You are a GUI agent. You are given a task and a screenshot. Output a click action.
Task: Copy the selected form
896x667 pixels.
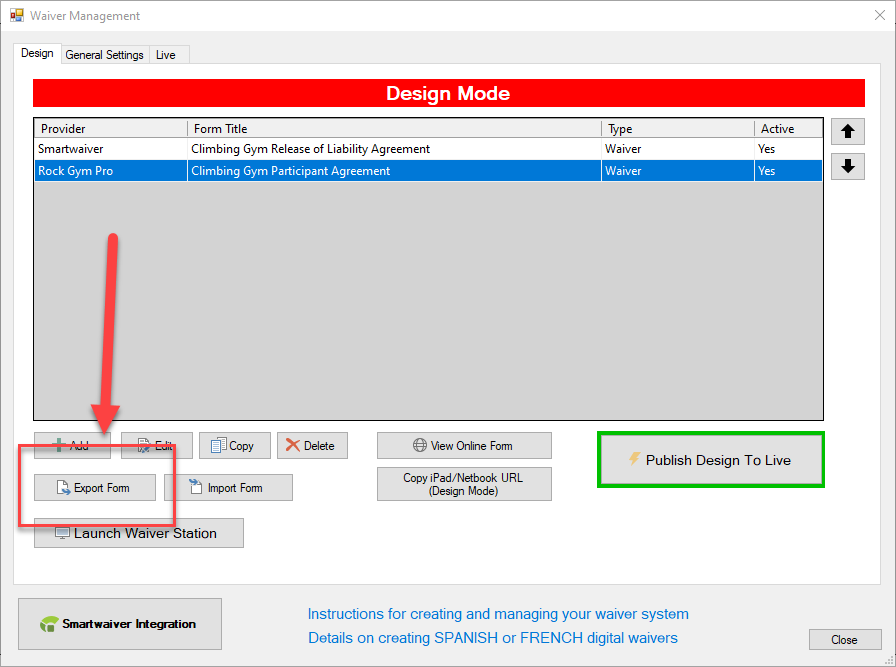tap(234, 445)
